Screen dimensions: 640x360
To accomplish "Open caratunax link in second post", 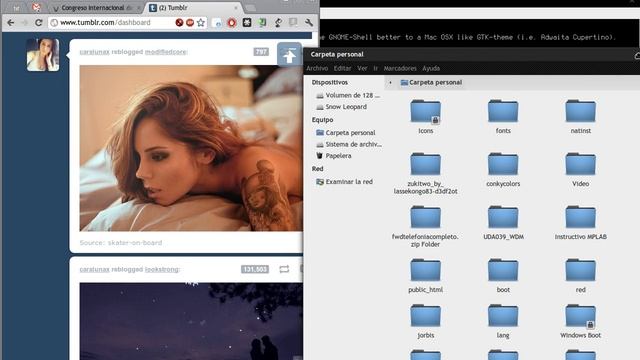I will (x=94, y=269).
